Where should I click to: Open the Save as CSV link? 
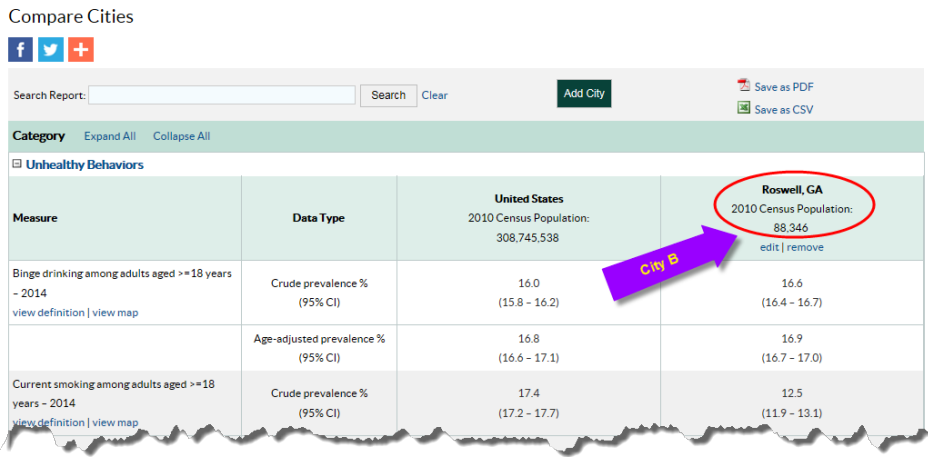click(783, 110)
